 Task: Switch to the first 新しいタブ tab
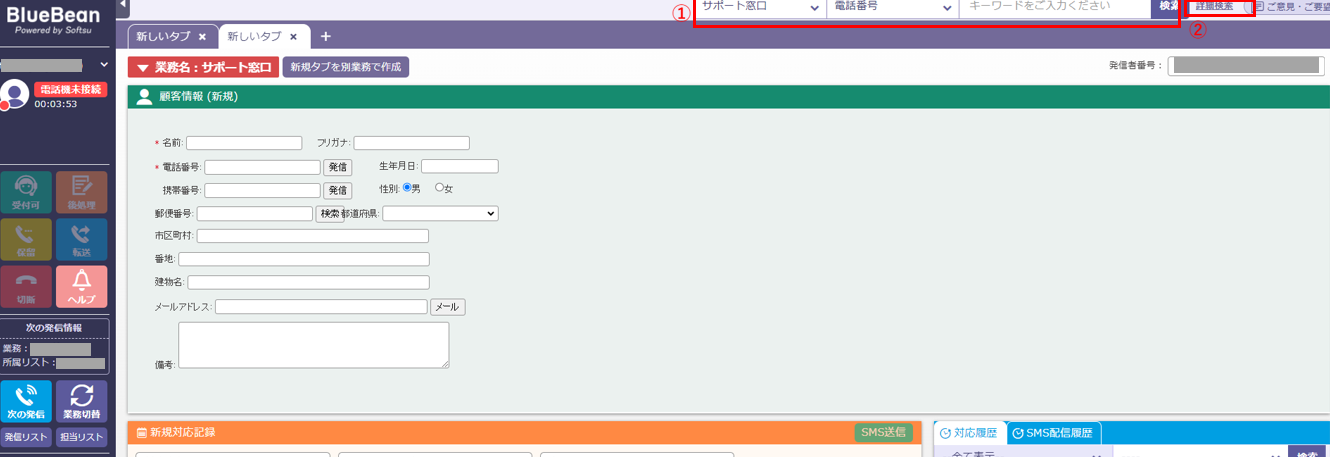tap(163, 37)
